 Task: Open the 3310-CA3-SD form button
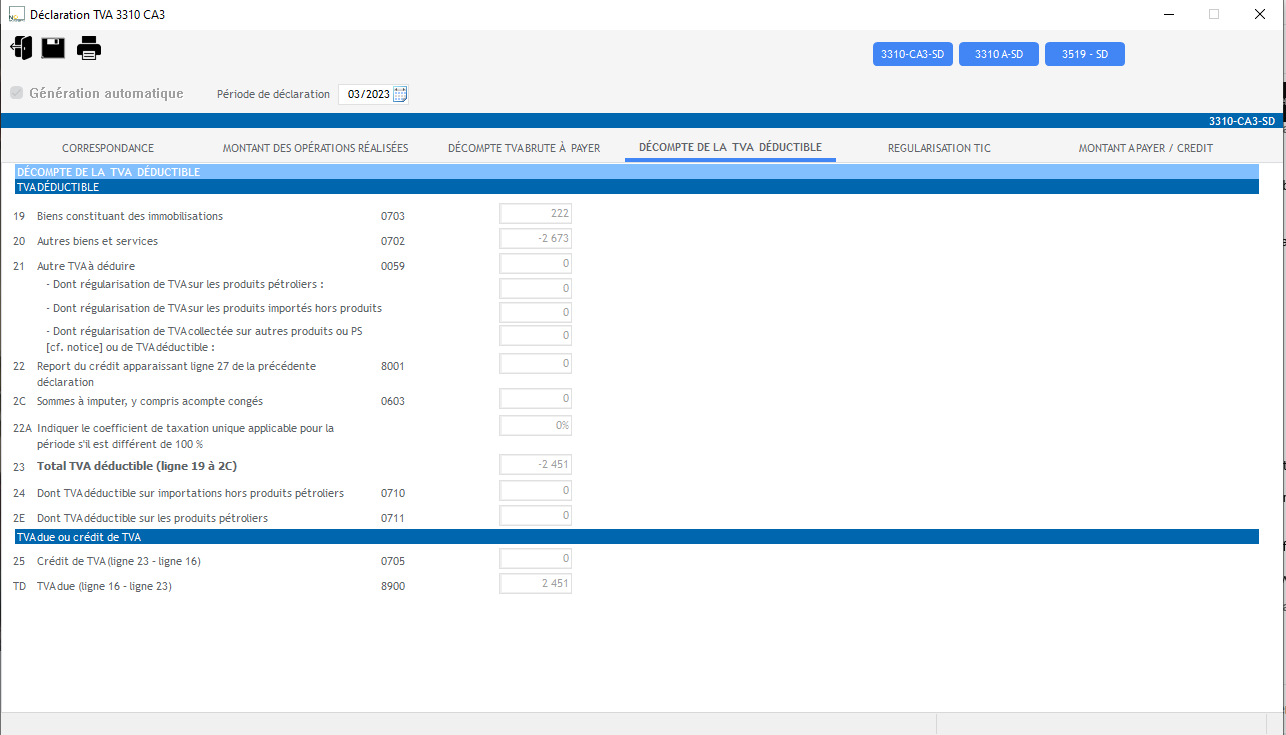pyautogui.click(x=913, y=54)
